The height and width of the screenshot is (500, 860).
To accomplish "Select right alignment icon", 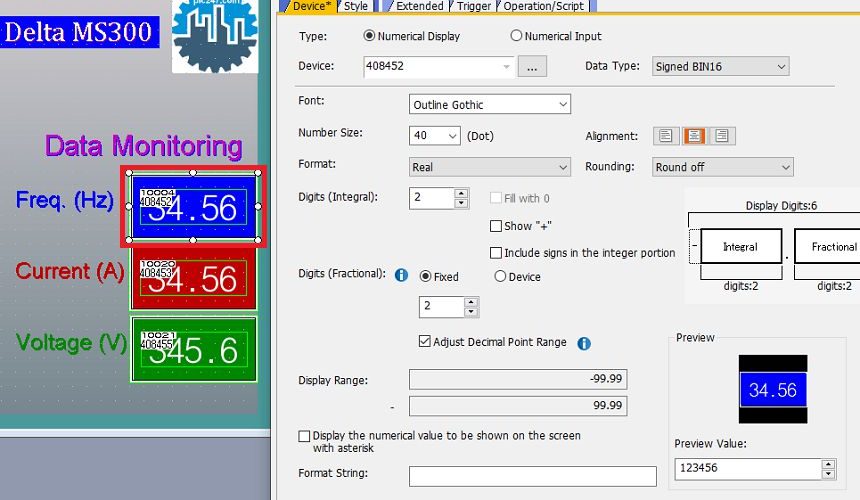I will (722, 136).
